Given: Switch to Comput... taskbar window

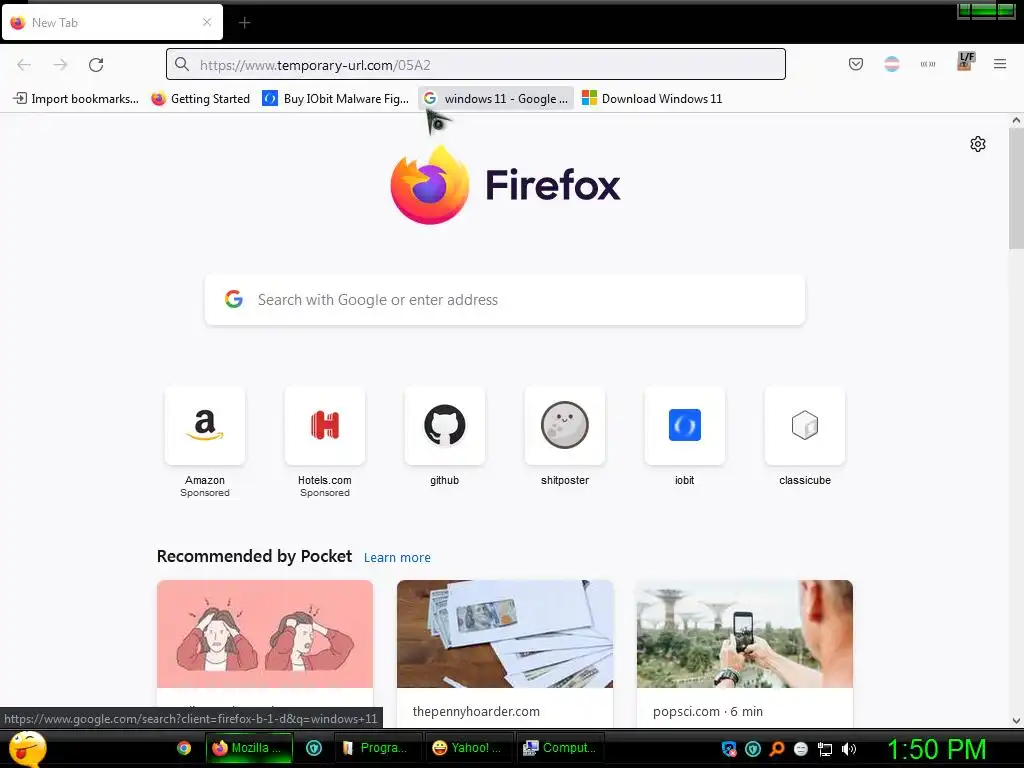Looking at the screenshot, I should (561, 748).
